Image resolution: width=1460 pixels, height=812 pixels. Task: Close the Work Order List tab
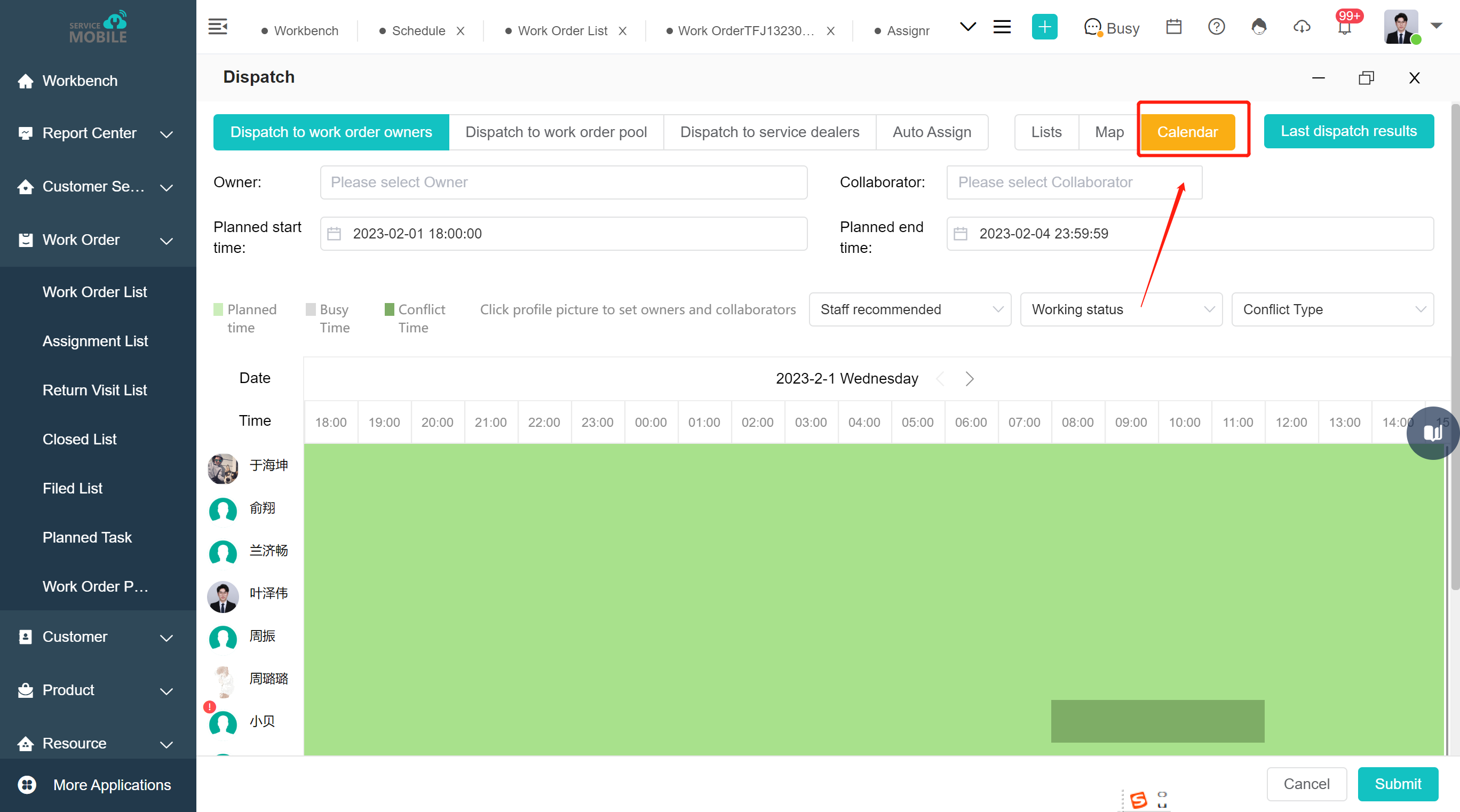click(x=622, y=31)
